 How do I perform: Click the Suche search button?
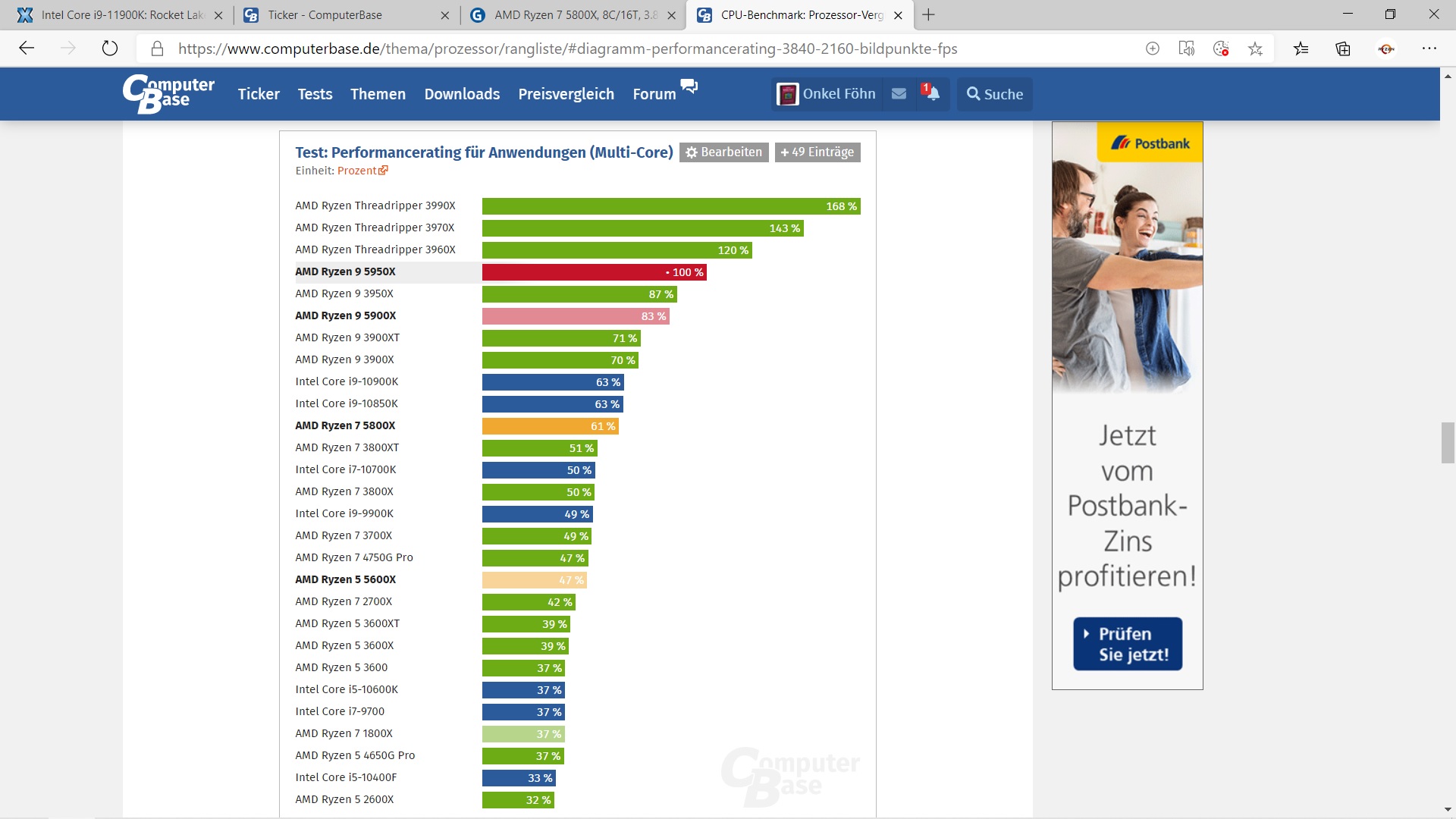click(x=994, y=94)
